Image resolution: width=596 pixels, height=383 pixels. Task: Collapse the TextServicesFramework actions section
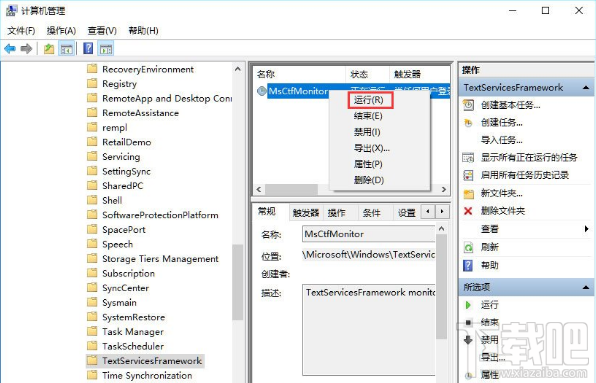pos(586,88)
